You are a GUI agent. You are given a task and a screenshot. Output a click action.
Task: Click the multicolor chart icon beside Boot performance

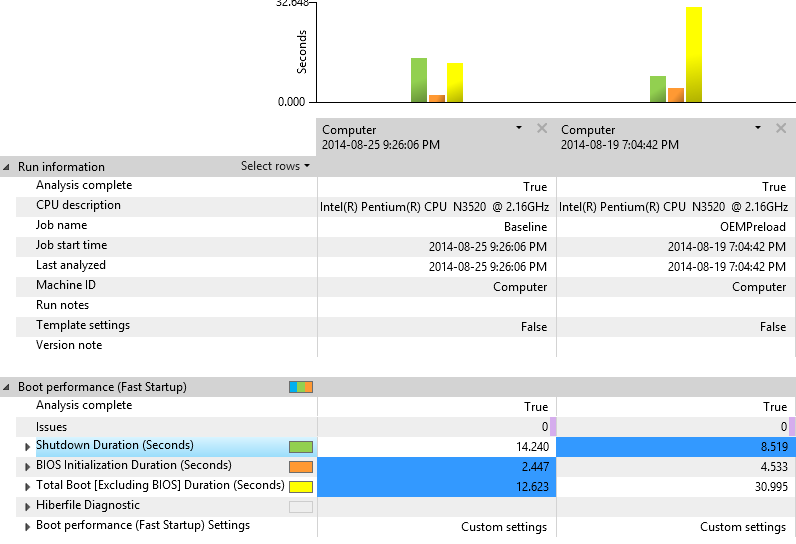[x=301, y=387]
